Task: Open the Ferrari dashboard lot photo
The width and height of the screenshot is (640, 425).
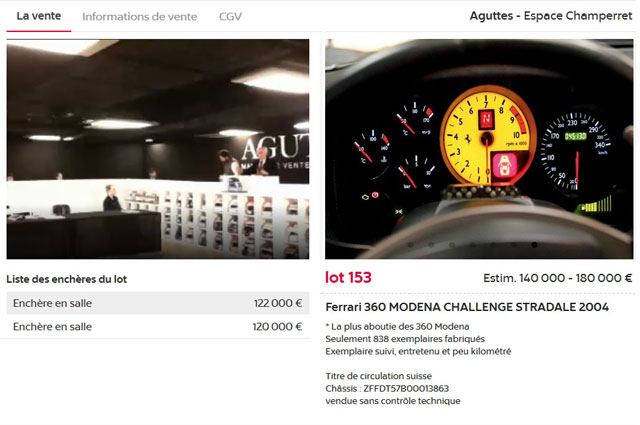Action: [x=479, y=149]
